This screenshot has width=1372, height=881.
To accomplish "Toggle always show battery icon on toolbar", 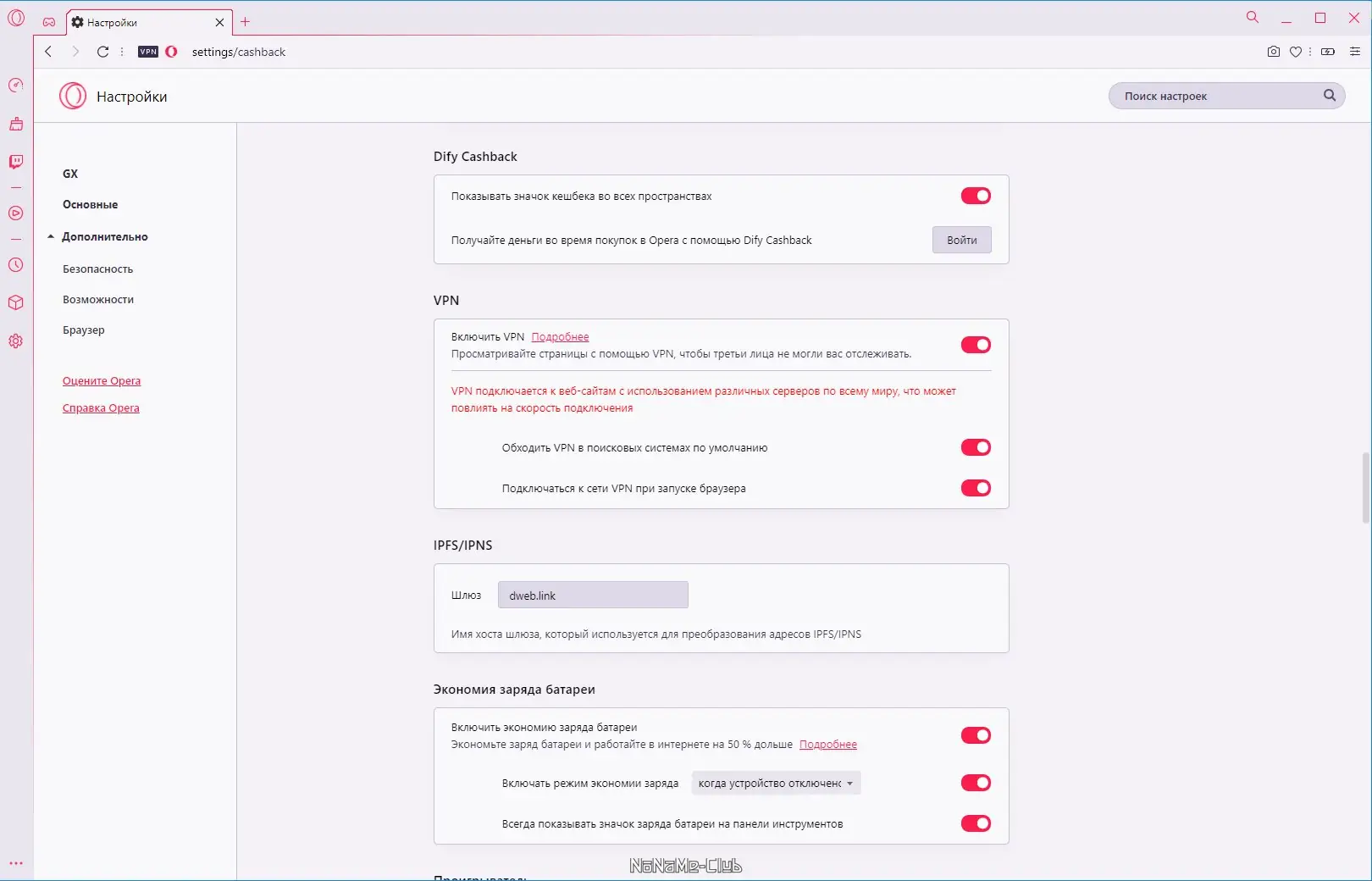I will [976, 823].
